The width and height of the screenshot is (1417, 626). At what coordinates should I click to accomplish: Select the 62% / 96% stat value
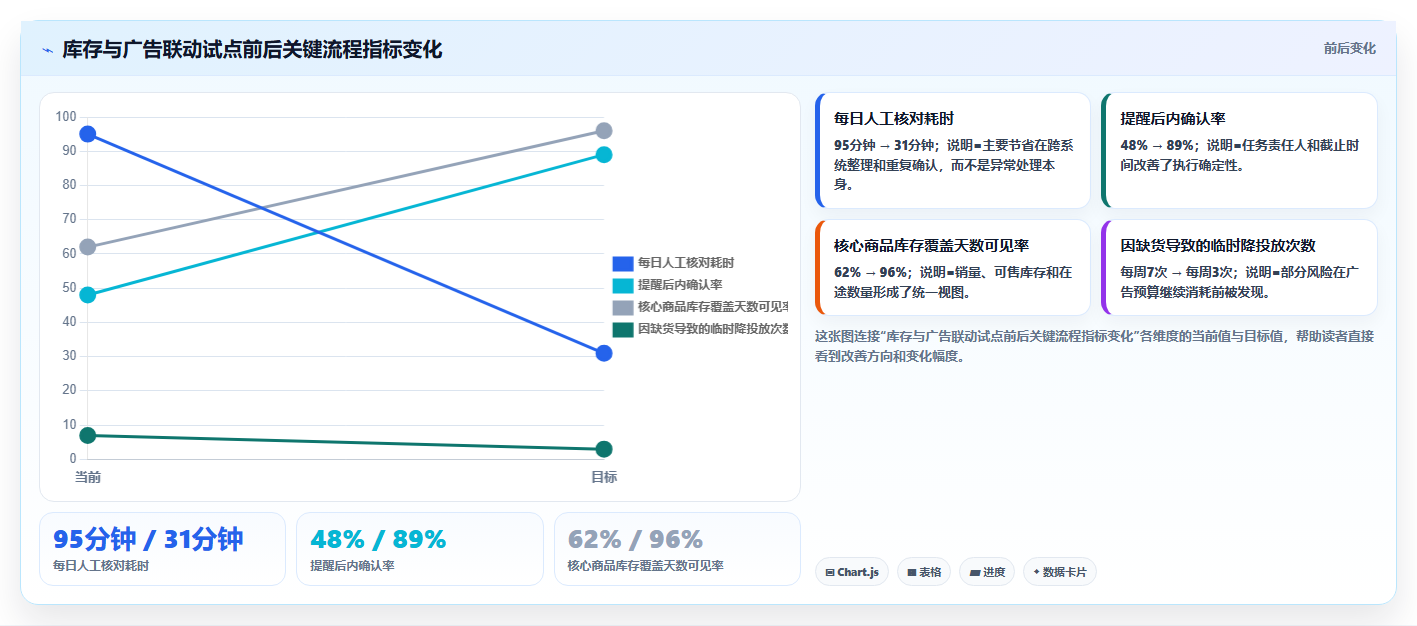[x=635, y=540]
